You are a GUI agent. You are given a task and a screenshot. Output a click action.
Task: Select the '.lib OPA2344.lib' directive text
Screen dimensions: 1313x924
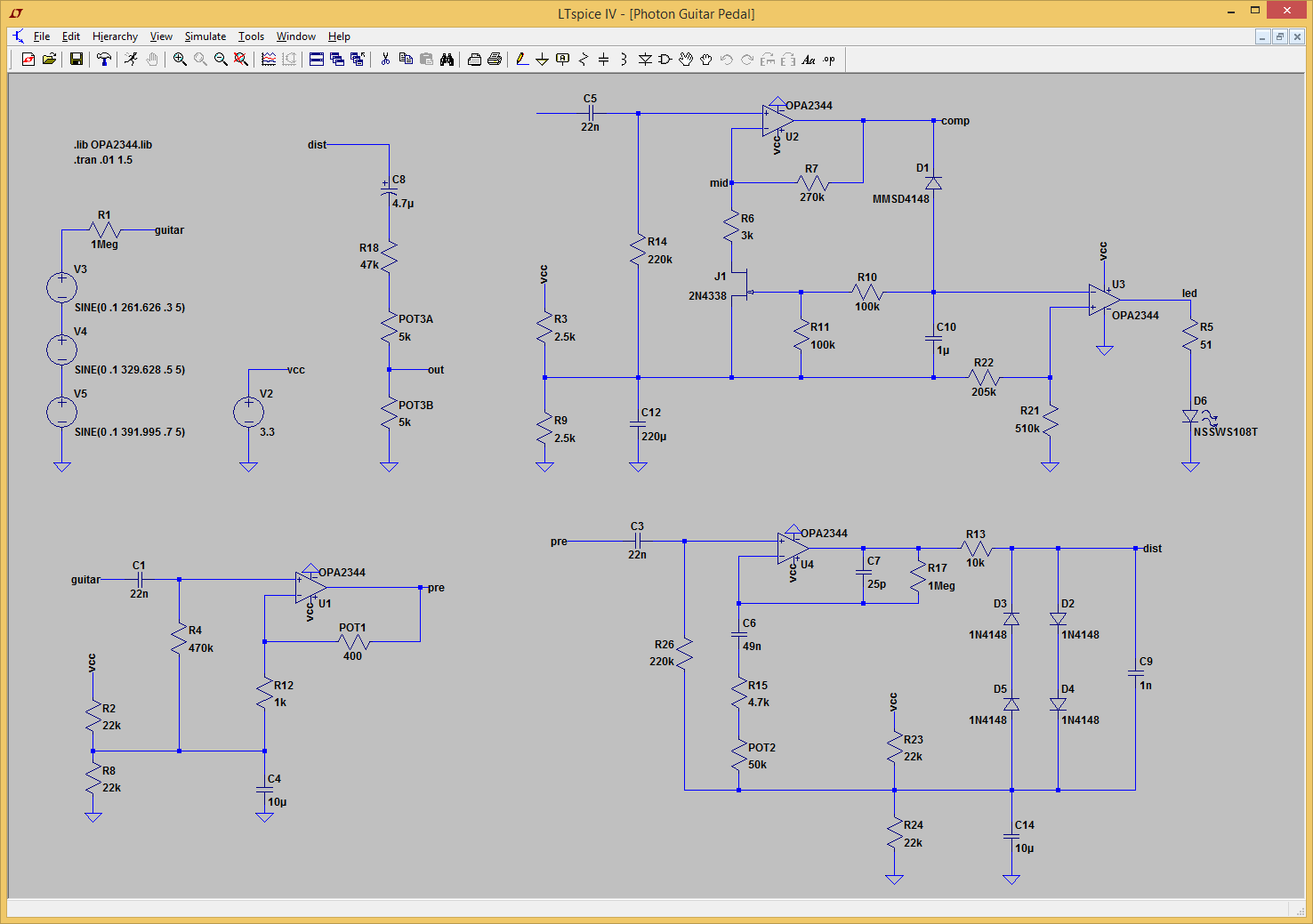pyautogui.click(x=113, y=145)
